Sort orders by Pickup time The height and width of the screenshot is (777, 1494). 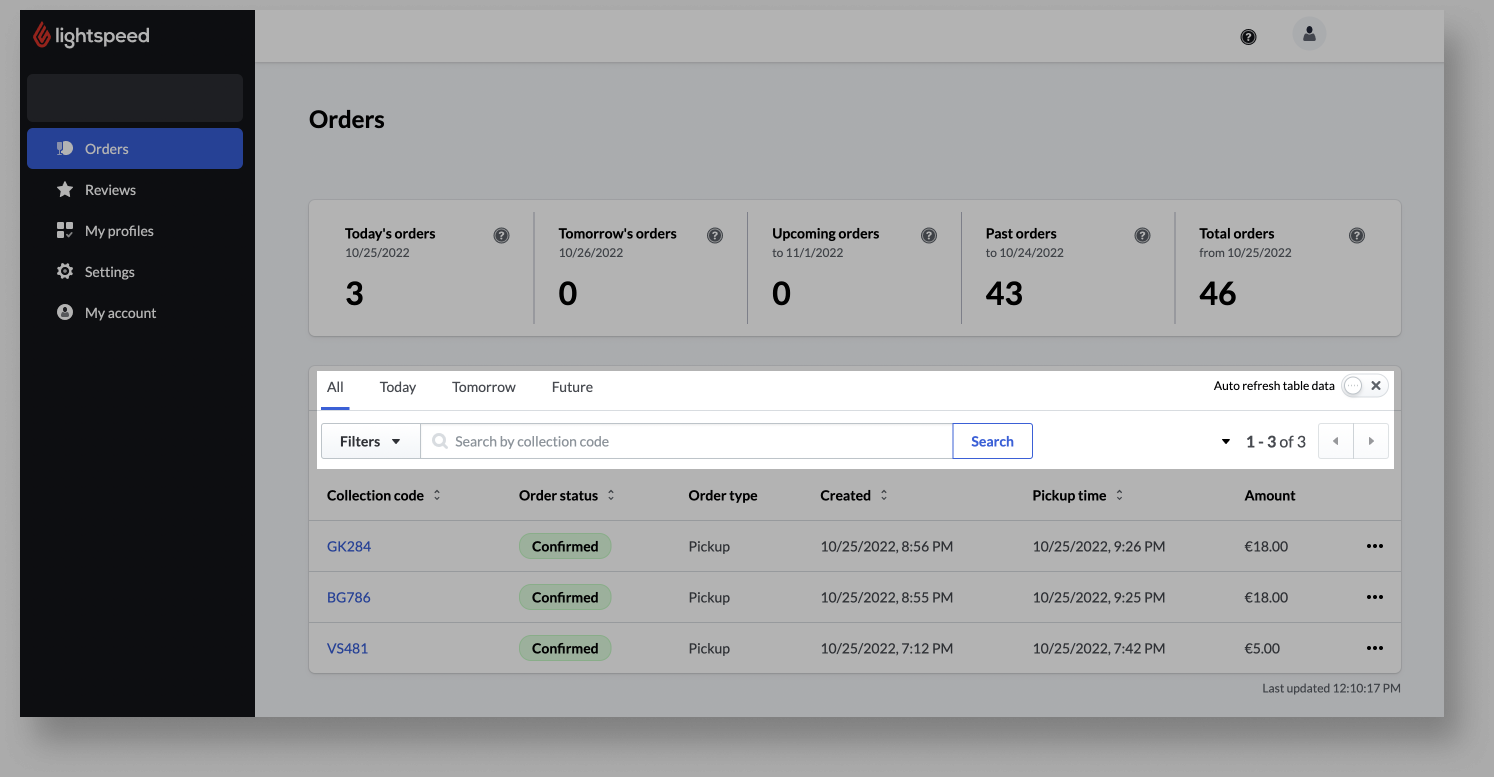pyautogui.click(x=1119, y=495)
